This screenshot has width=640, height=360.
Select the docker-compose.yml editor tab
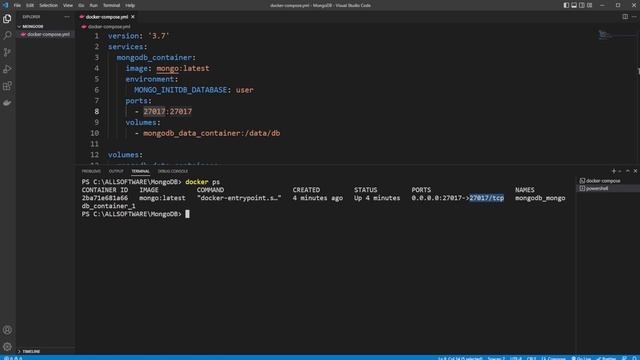click(107, 17)
